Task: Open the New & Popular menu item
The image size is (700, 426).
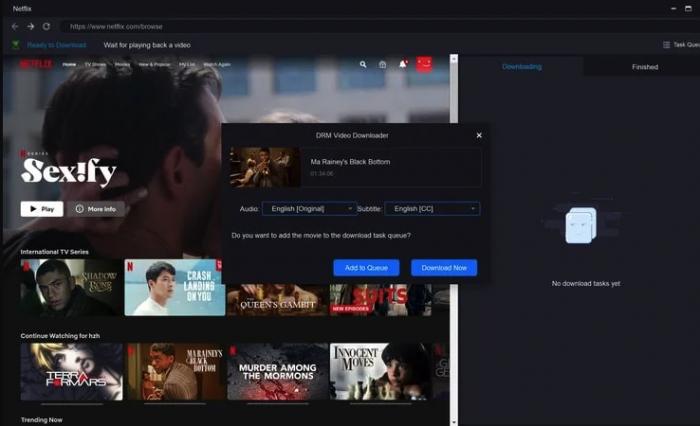Action: [154, 65]
